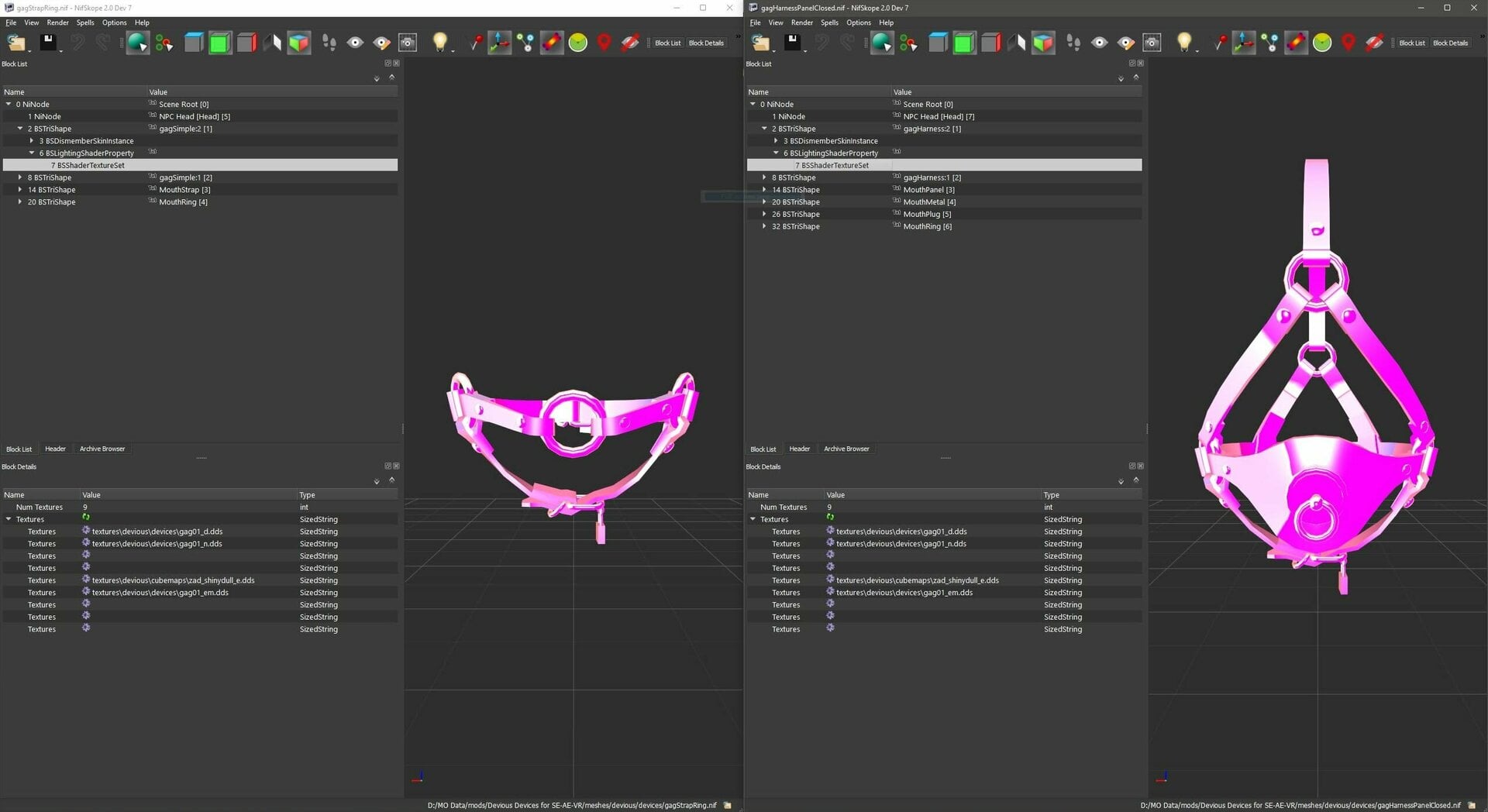1488x812 pixels.
Task: Switch to Archive Browser tab in gagHarnessPanelClosed window
Action: point(846,449)
